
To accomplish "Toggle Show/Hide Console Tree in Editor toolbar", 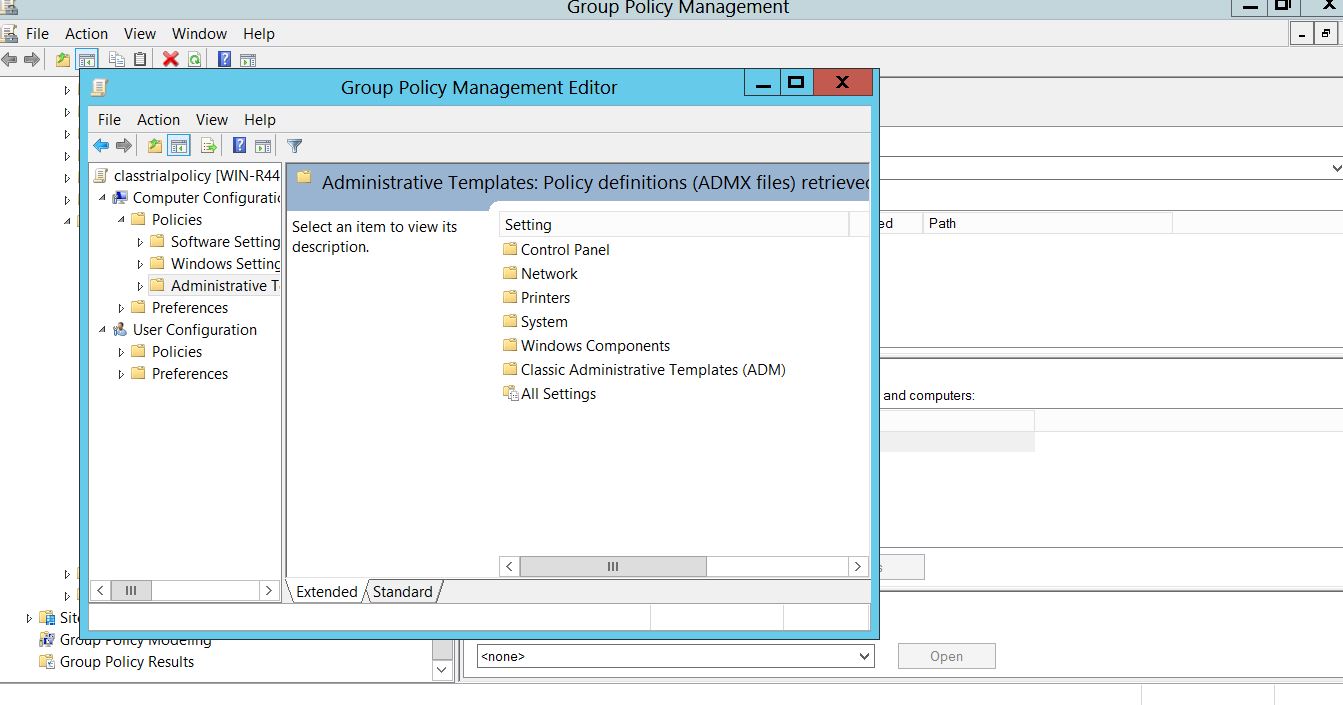I will click(x=179, y=146).
